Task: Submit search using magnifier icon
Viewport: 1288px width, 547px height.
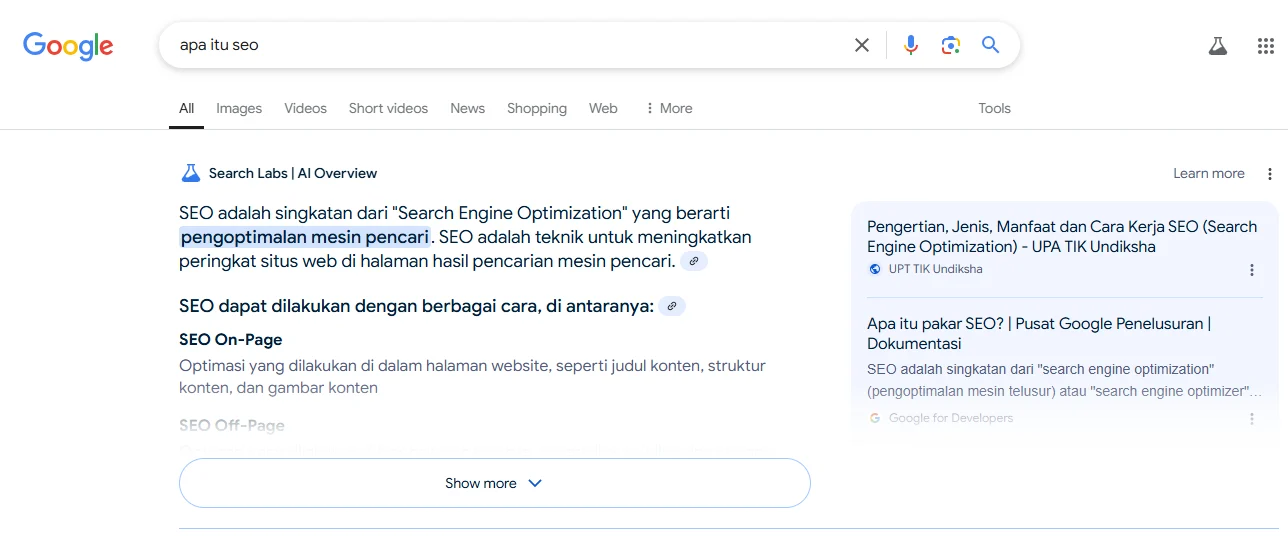Action: tap(990, 45)
